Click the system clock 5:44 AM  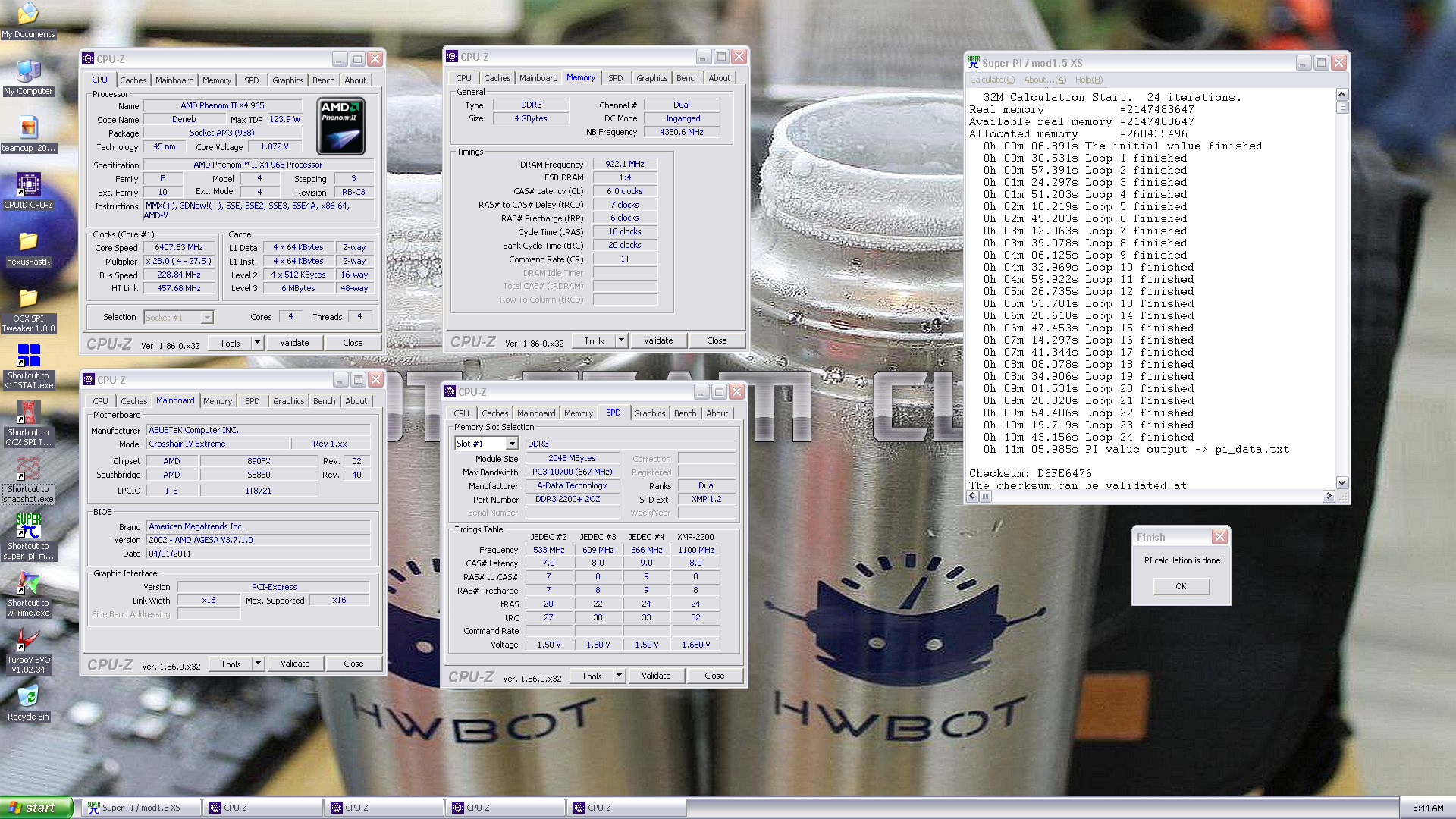click(x=1427, y=808)
